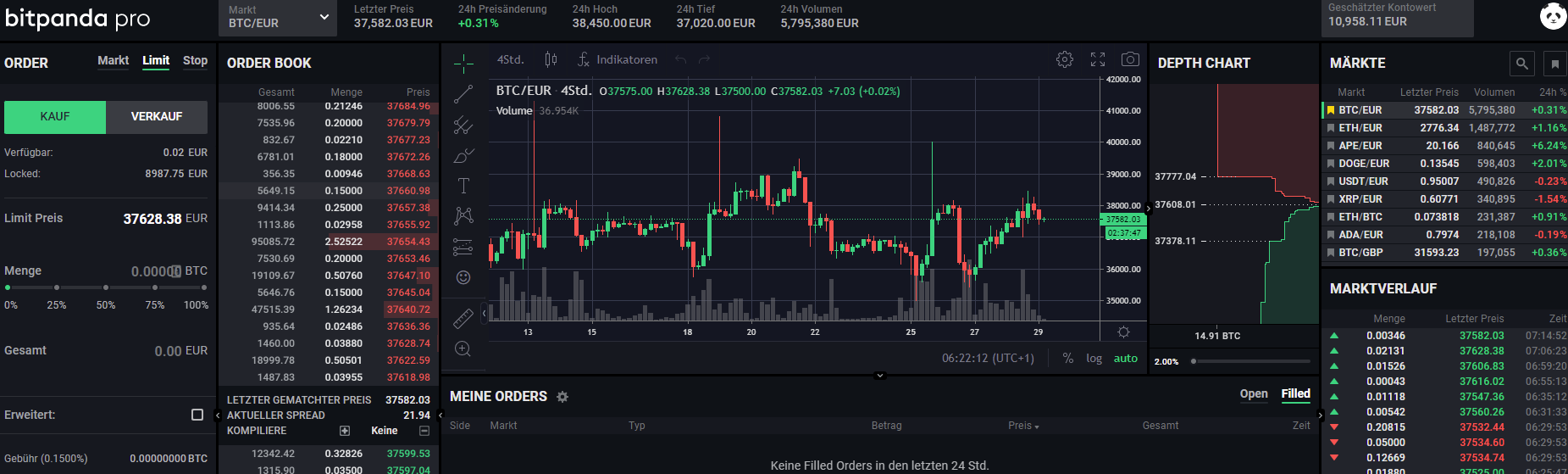Switch to Limit order type

(x=156, y=60)
